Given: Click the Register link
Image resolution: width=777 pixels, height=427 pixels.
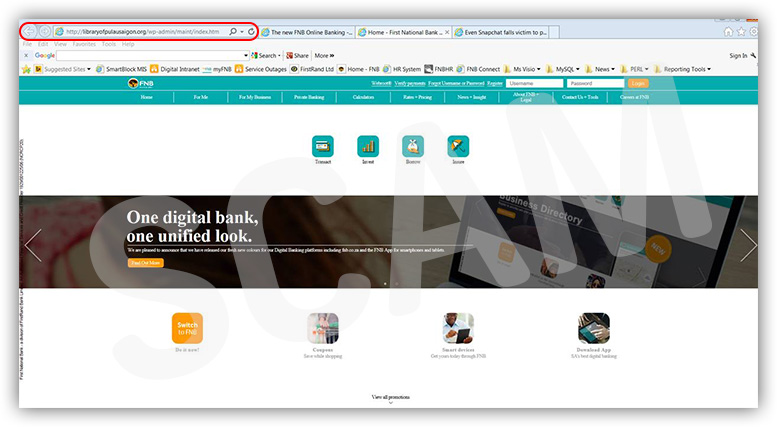Looking at the screenshot, I should [495, 83].
